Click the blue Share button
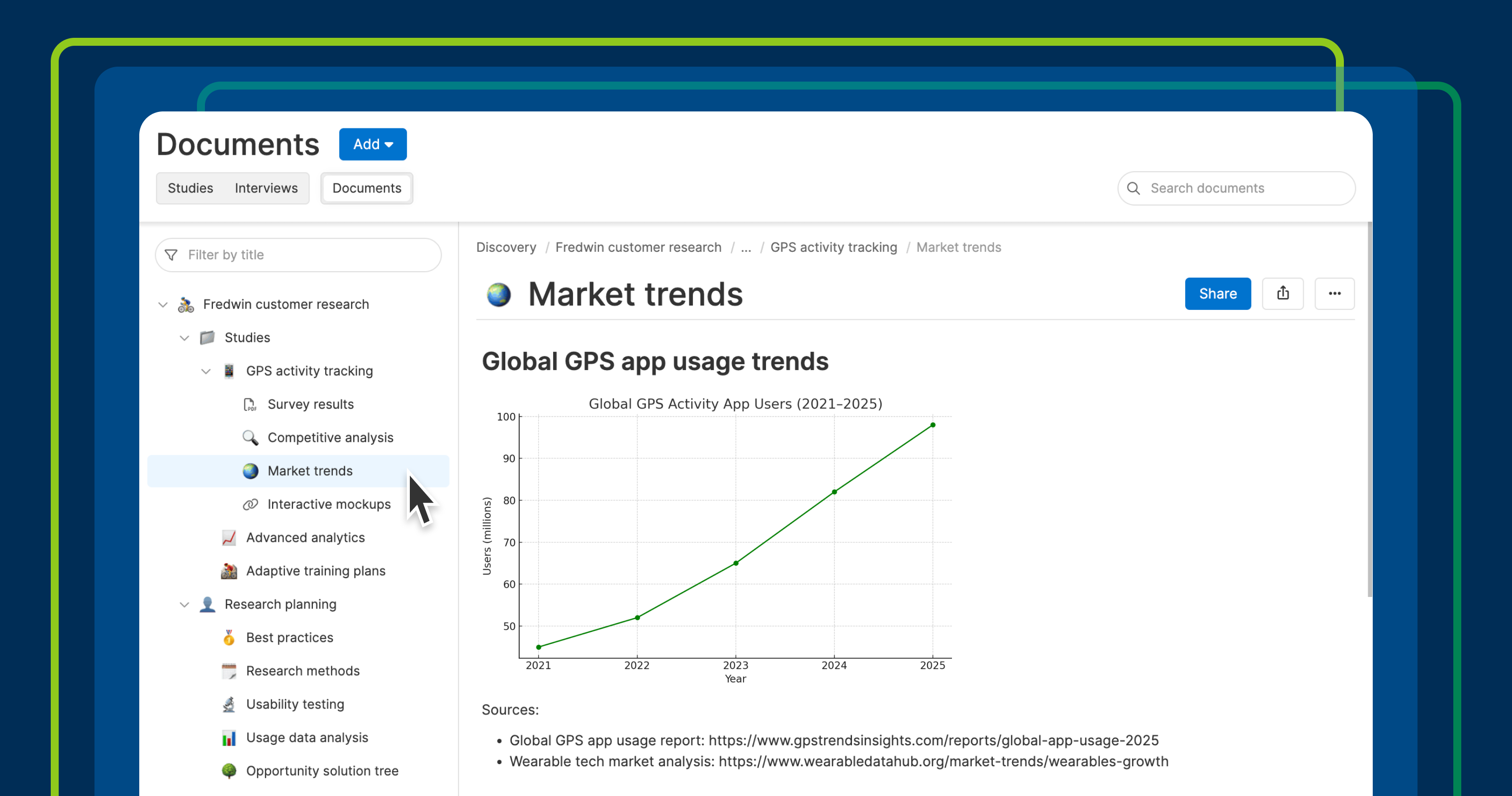 [1218, 294]
